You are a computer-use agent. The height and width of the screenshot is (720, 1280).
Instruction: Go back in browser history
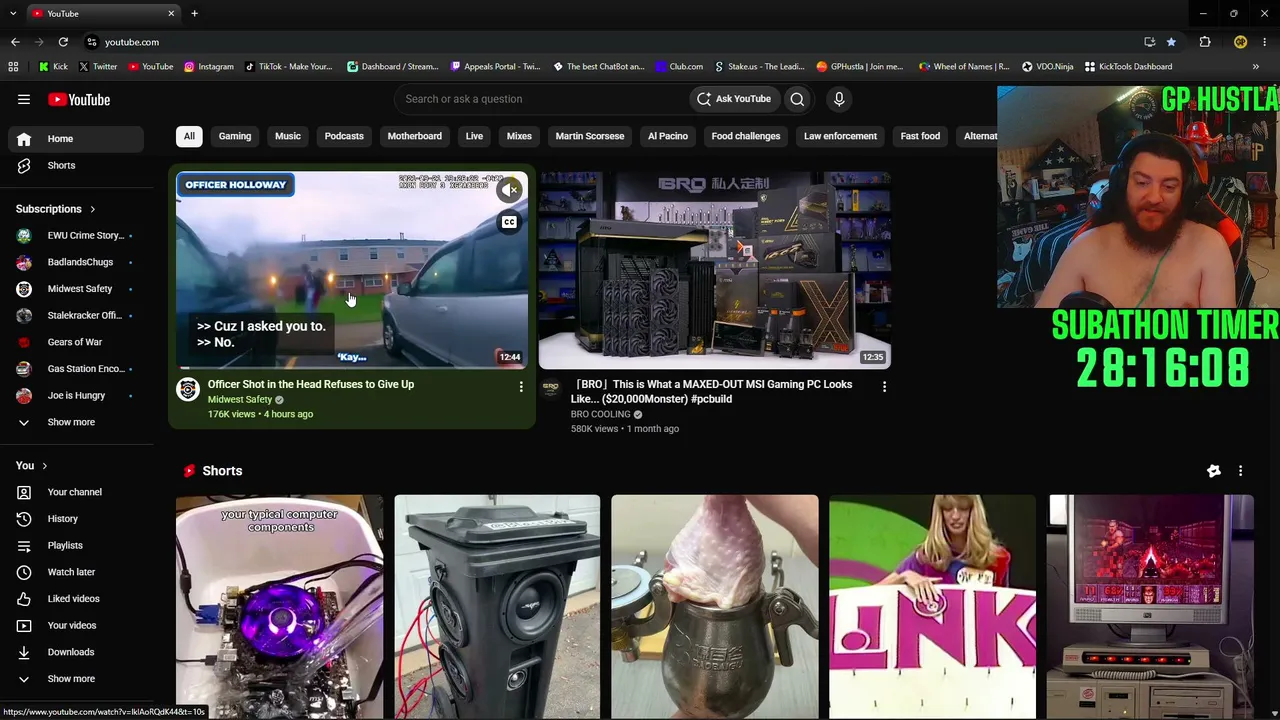[15, 42]
